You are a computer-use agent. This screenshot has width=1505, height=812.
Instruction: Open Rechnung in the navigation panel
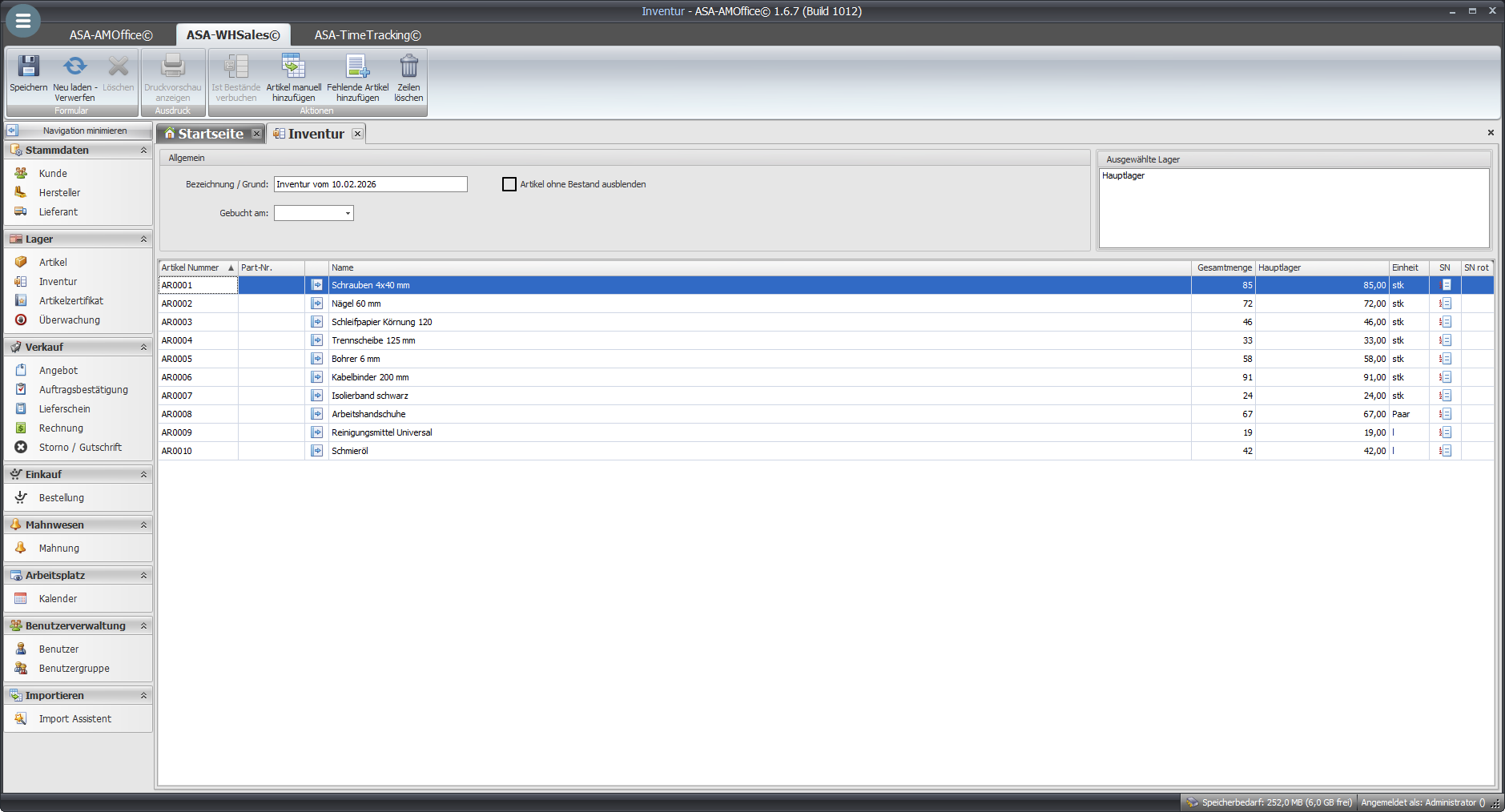pos(61,428)
